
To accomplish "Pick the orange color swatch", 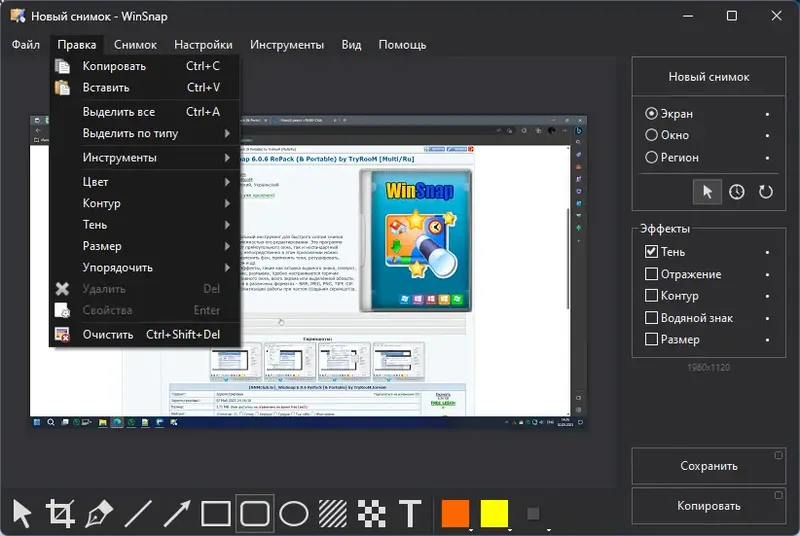I will click(455, 513).
